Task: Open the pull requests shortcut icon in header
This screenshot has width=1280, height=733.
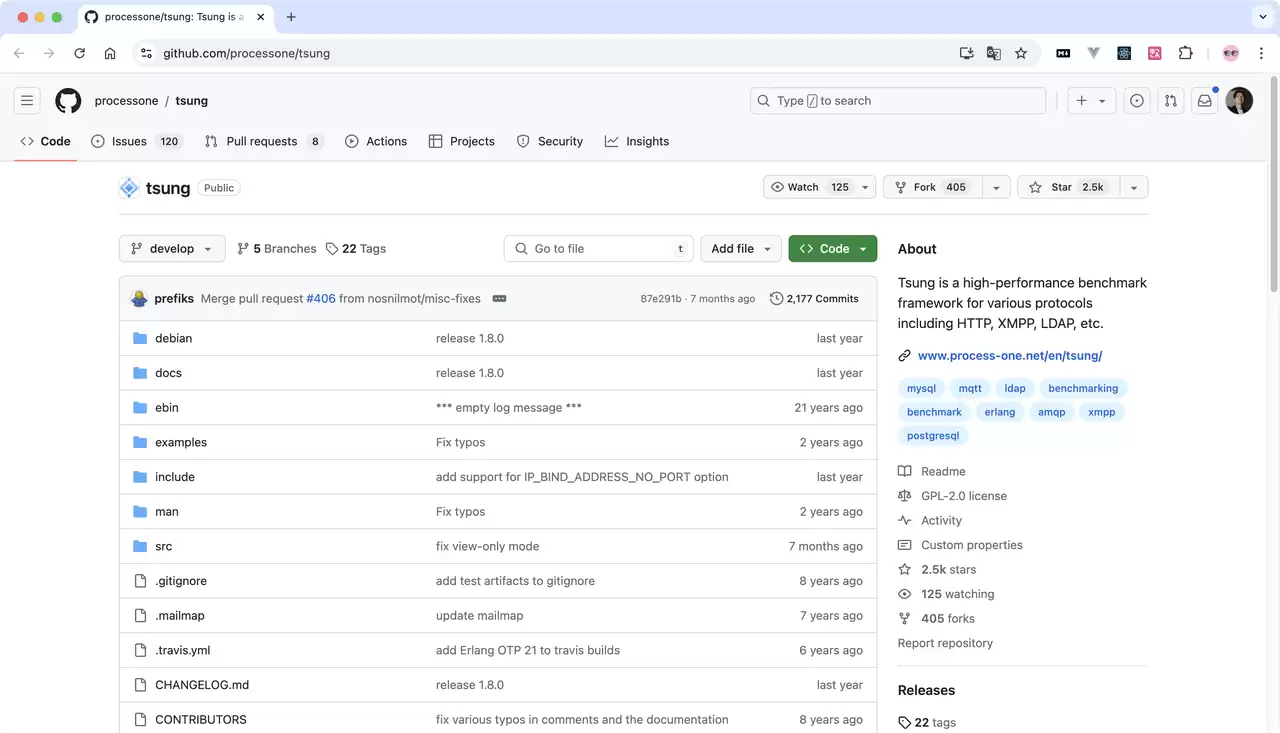Action: [x=1171, y=100]
